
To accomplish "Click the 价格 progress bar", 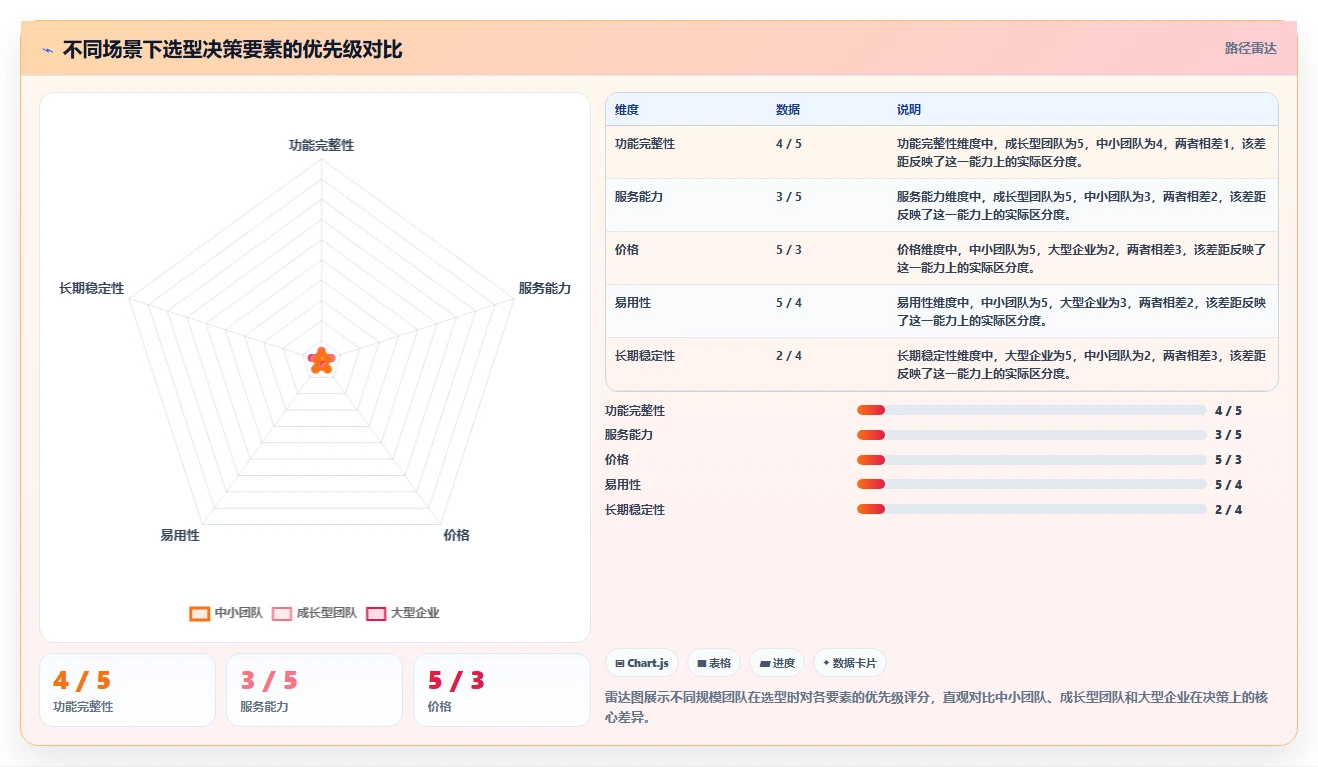I will pyautogui.click(x=1031, y=460).
